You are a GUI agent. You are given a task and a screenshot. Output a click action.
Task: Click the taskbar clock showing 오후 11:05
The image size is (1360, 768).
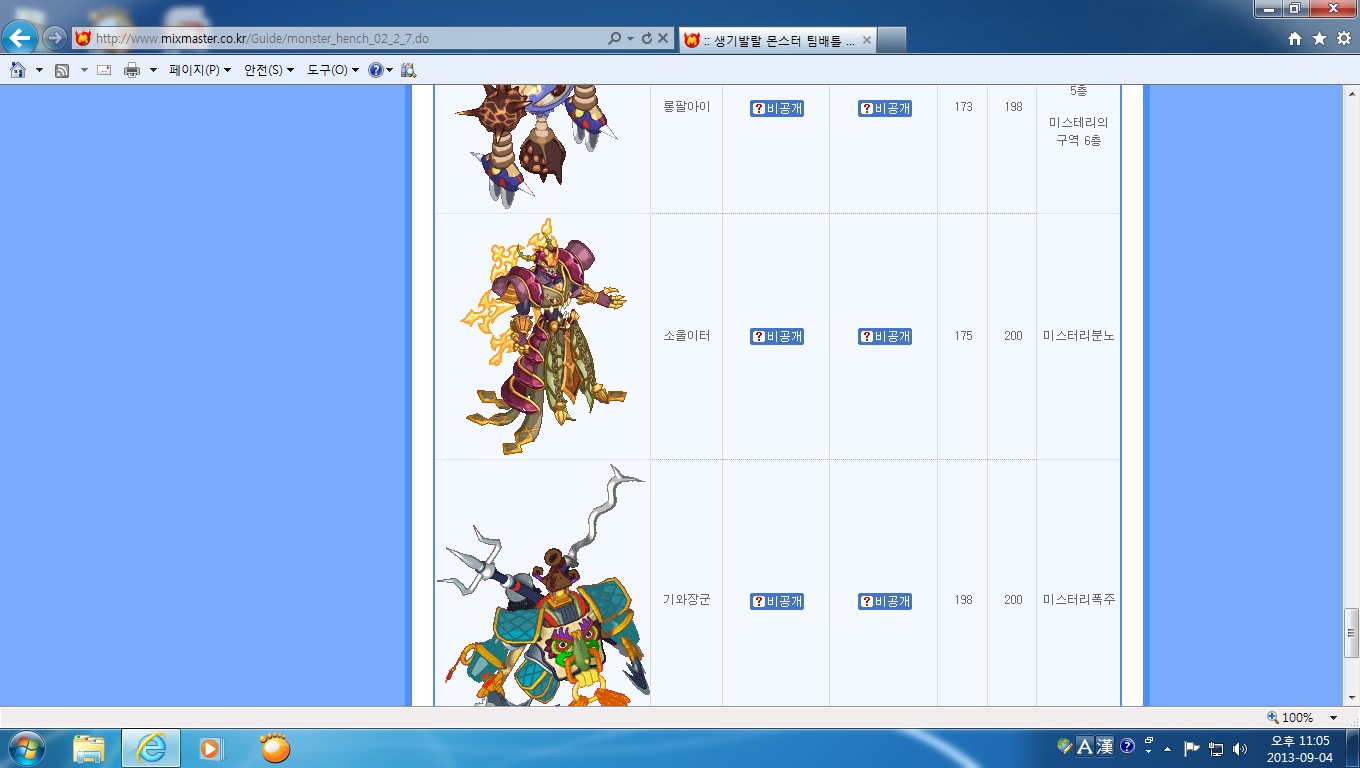coord(1300,748)
